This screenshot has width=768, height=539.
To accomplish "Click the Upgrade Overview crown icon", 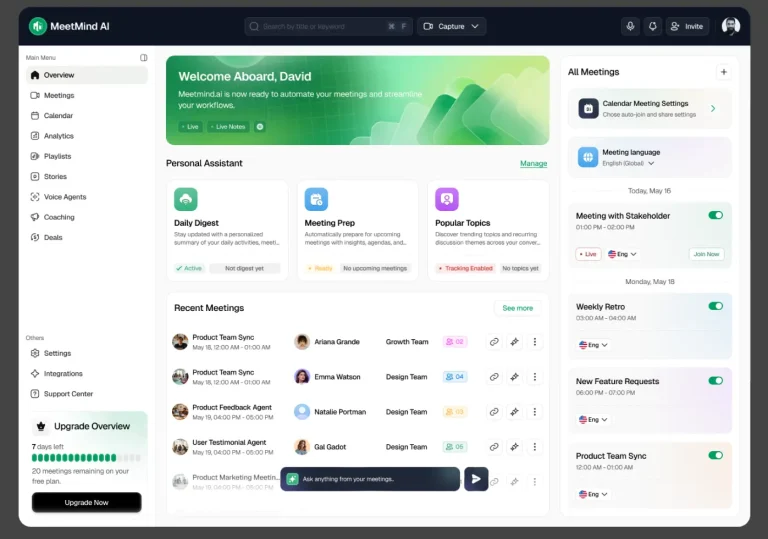I will [41, 426].
